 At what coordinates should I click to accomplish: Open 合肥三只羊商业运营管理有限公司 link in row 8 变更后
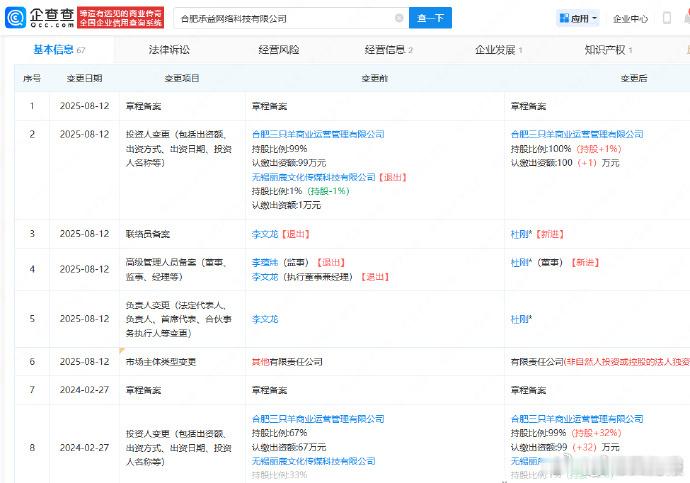(577, 419)
